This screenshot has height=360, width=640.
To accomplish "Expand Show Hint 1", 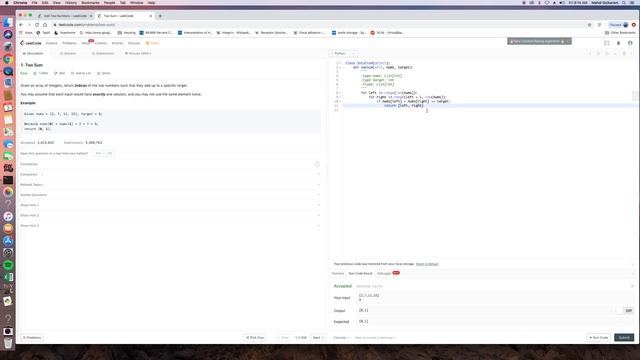I will [170, 205].
